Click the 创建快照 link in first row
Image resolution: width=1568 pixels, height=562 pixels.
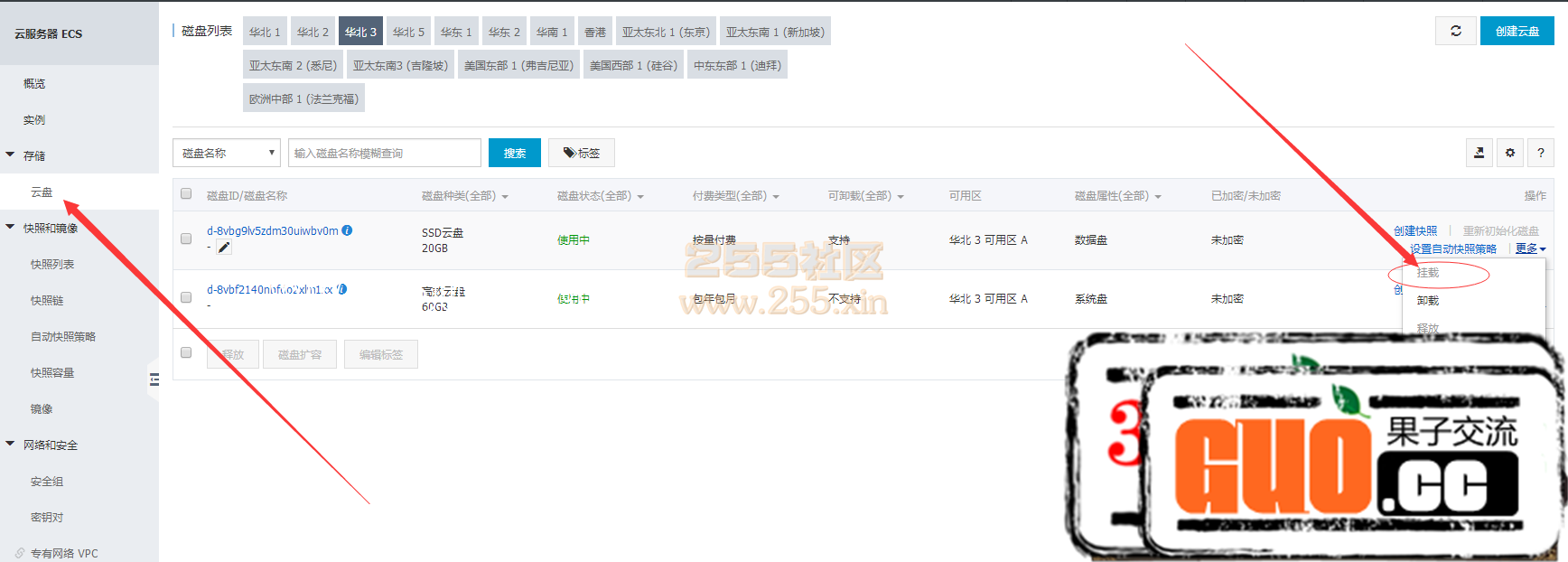[1415, 230]
